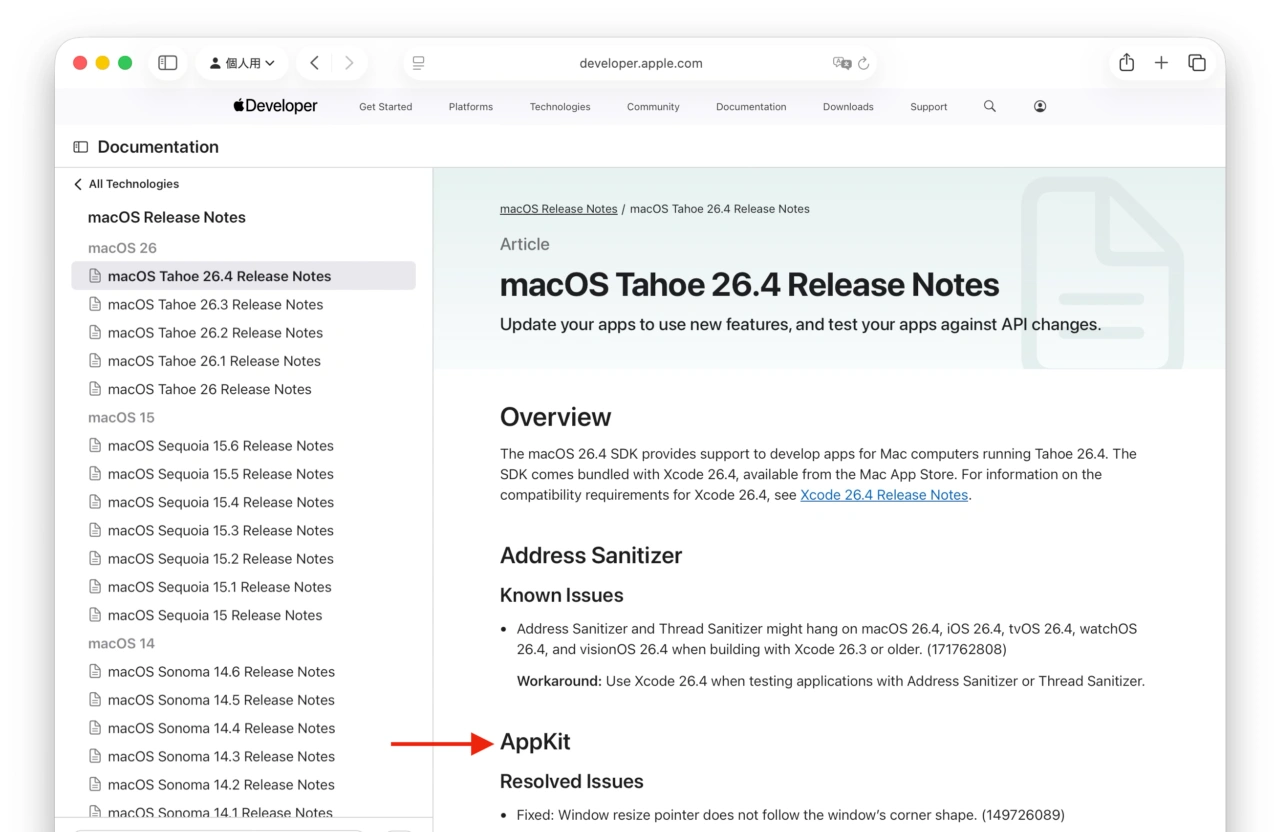Image resolution: width=1280 pixels, height=832 pixels.
Task: Select macOS Tahoe 26.3 Release Notes
Action: [x=215, y=304]
